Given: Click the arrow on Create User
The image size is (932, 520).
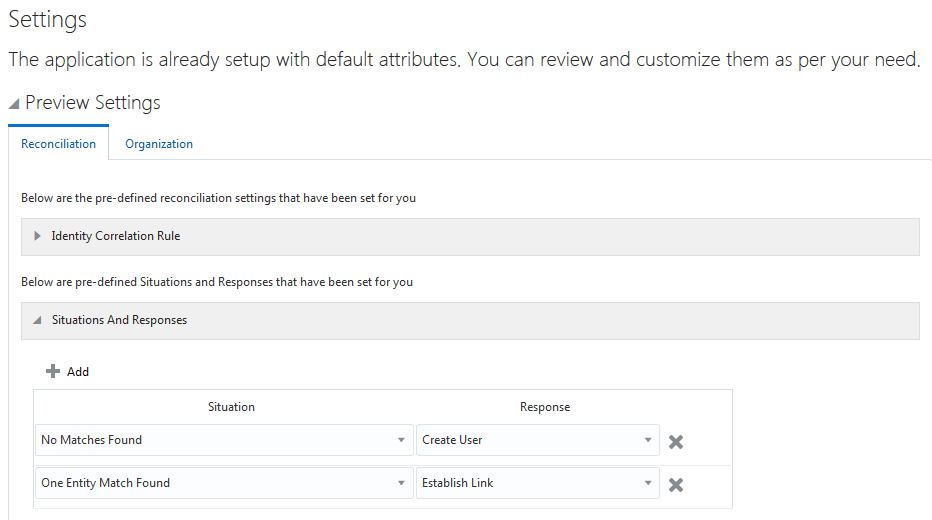Looking at the screenshot, I should click(x=648, y=440).
